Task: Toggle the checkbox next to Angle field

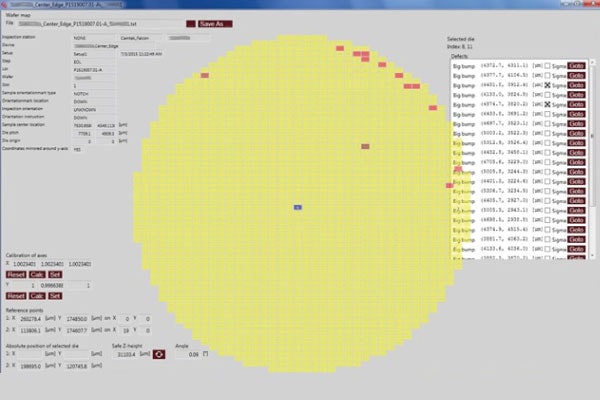Action: click(x=206, y=353)
